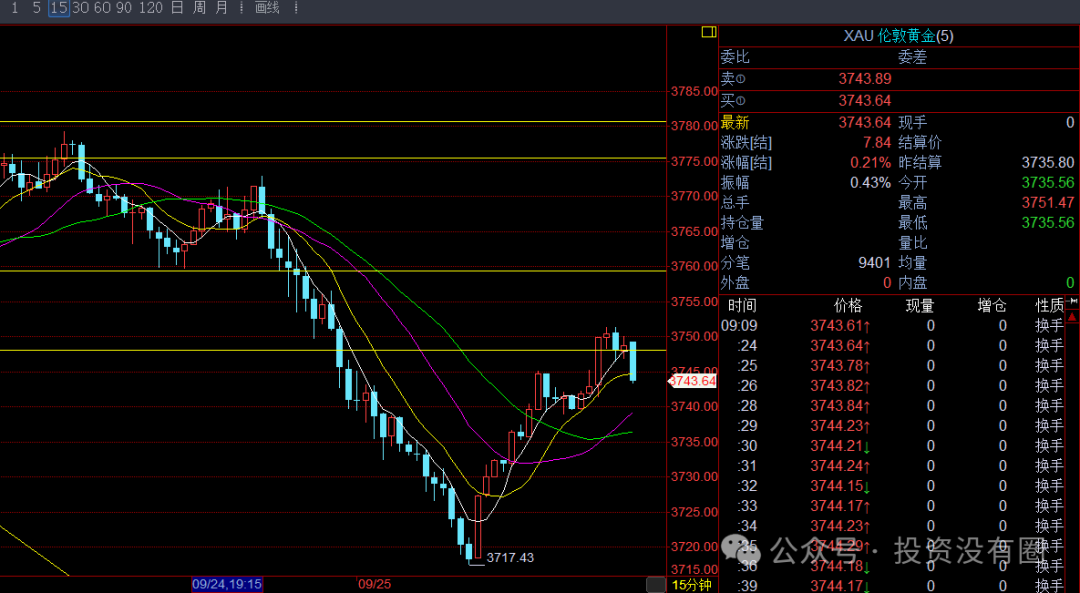
Task: Switch to daily chart 日
Action: pos(177,8)
